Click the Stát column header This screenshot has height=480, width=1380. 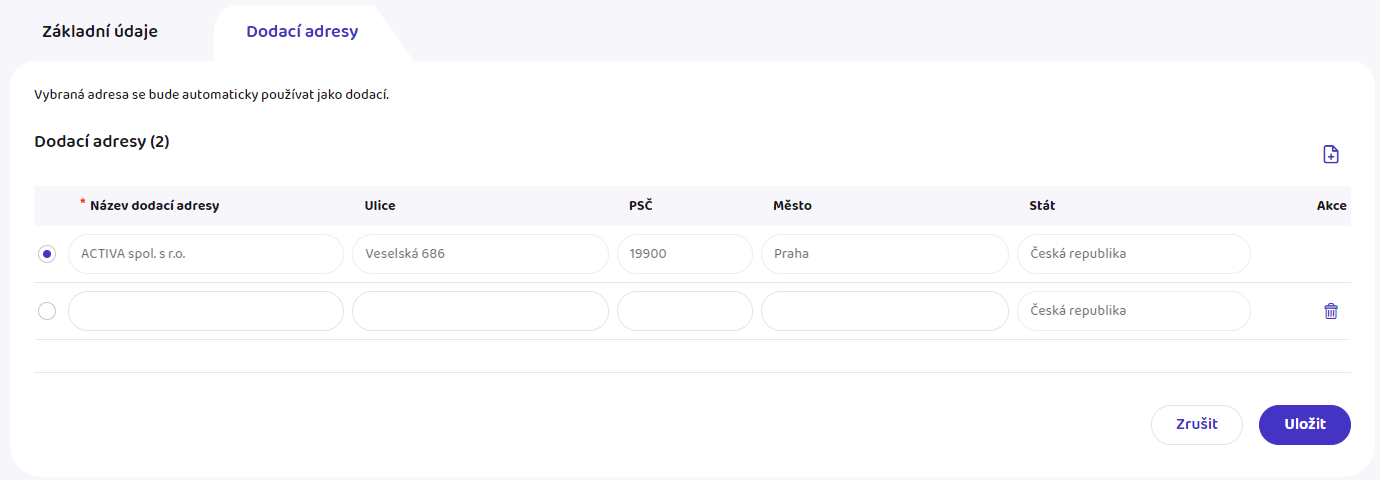[x=1042, y=206]
